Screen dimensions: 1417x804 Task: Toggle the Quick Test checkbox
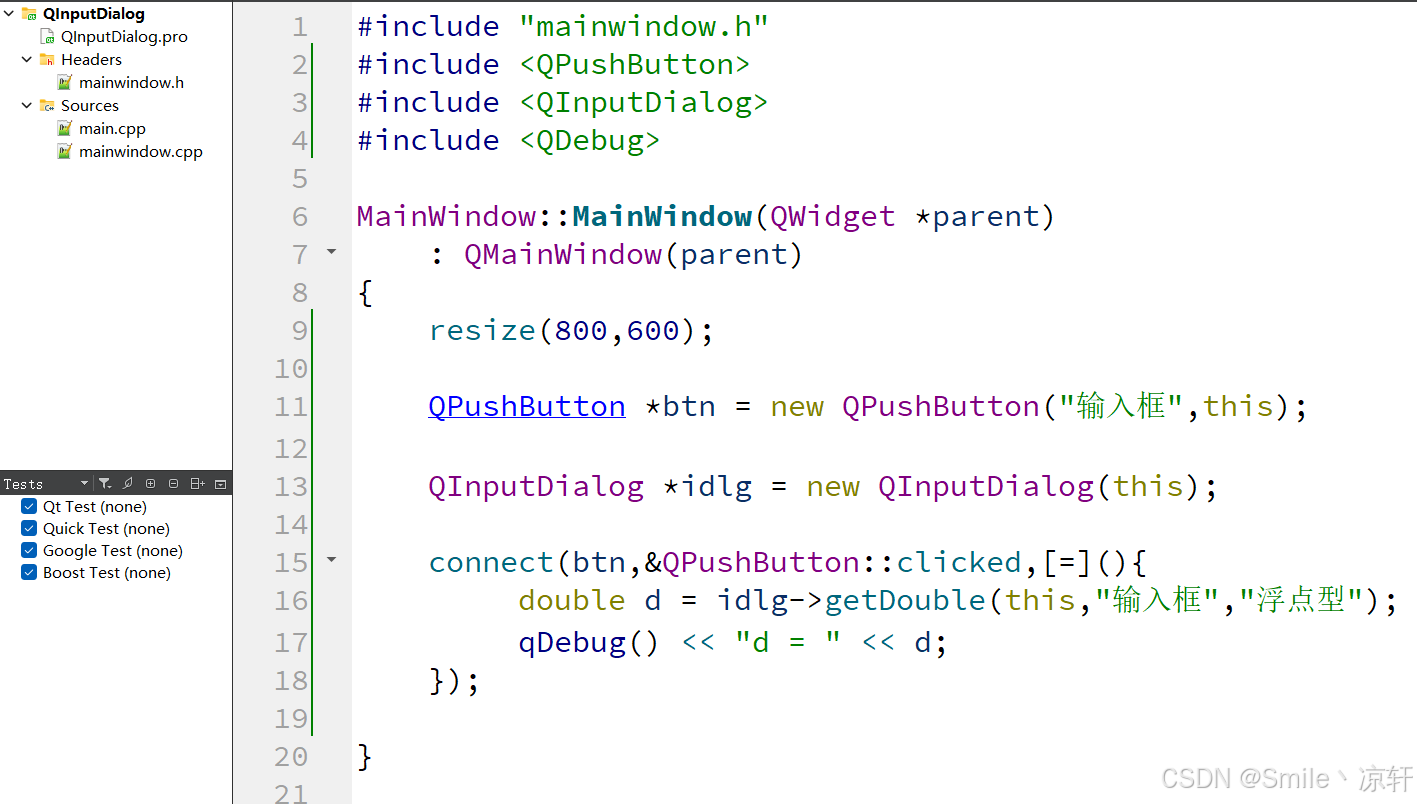pyautogui.click(x=29, y=528)
